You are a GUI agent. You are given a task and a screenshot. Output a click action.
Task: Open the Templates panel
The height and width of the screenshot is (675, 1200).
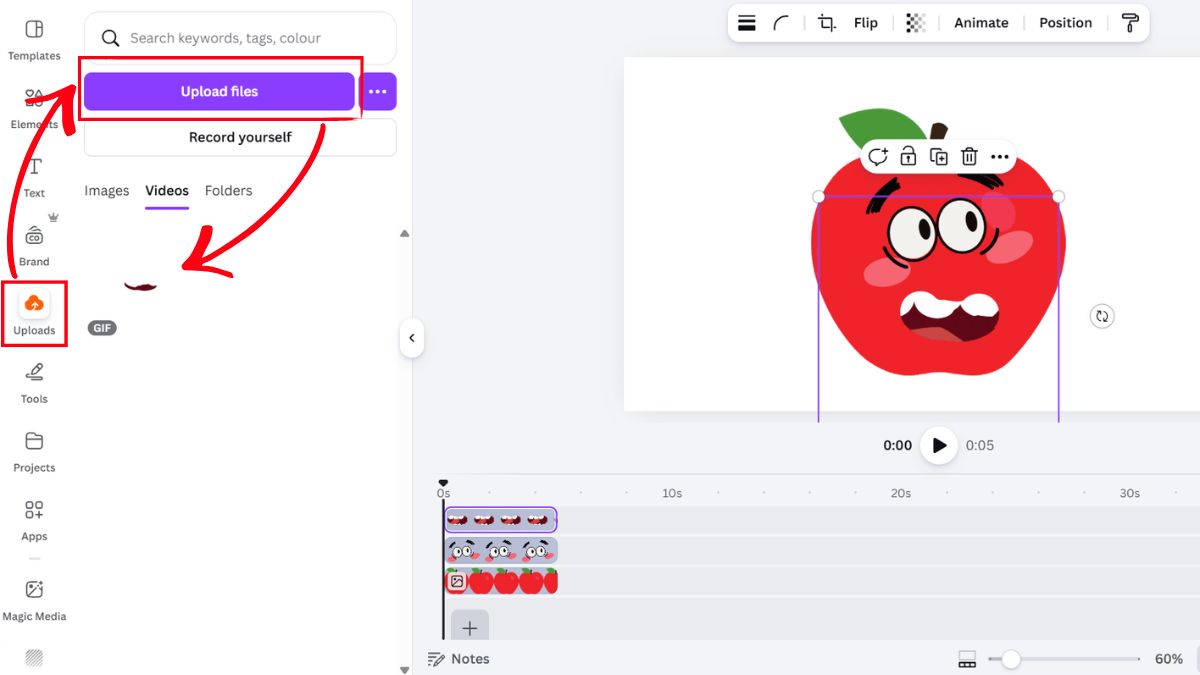click(34, 39)
